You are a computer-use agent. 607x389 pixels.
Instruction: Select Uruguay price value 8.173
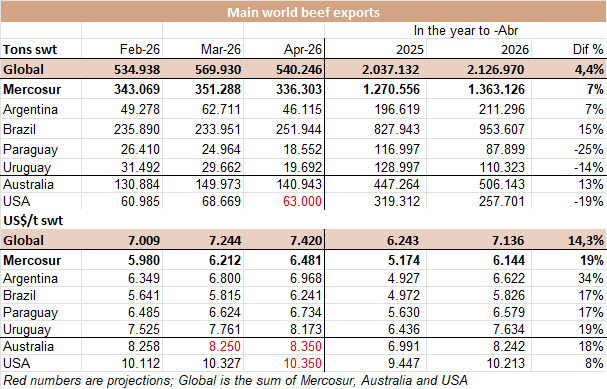click(x=306, y=329)
